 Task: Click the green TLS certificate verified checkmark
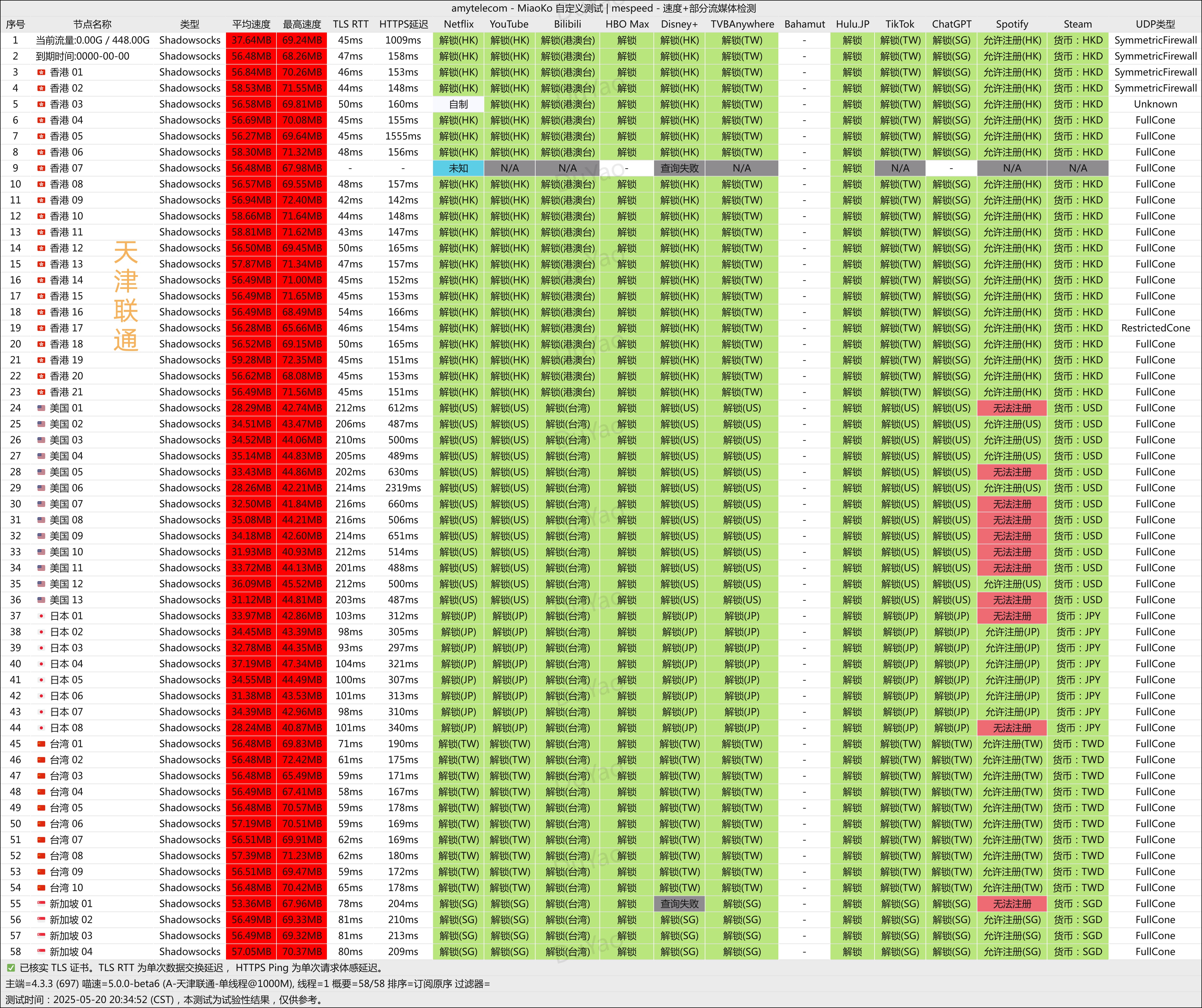coord(11,967)
